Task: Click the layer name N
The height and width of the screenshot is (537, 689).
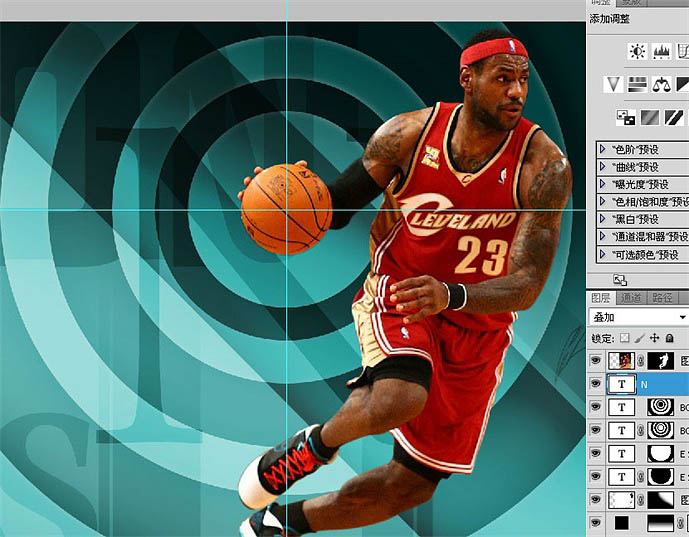Action: [644, 385]
